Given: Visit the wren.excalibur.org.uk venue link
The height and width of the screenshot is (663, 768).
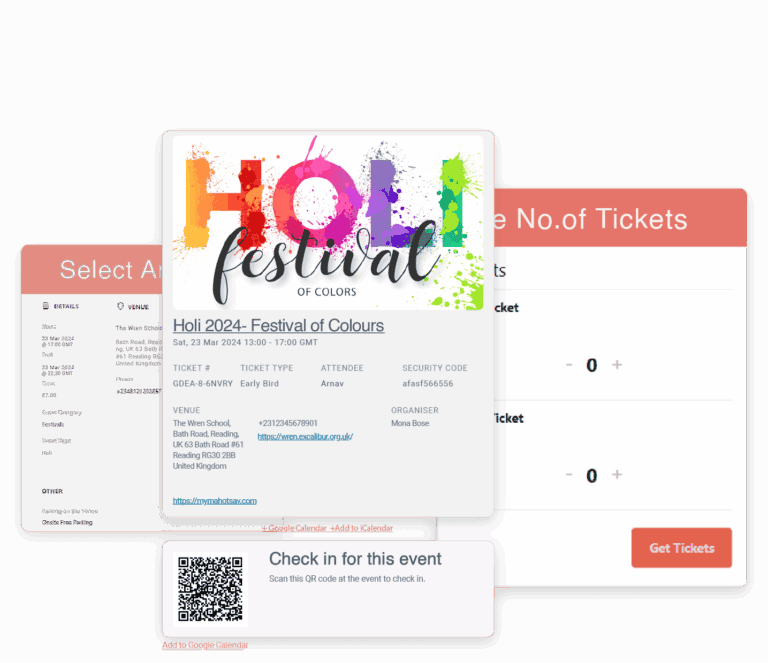Looking at the screenshot, I should click(305, 437).
